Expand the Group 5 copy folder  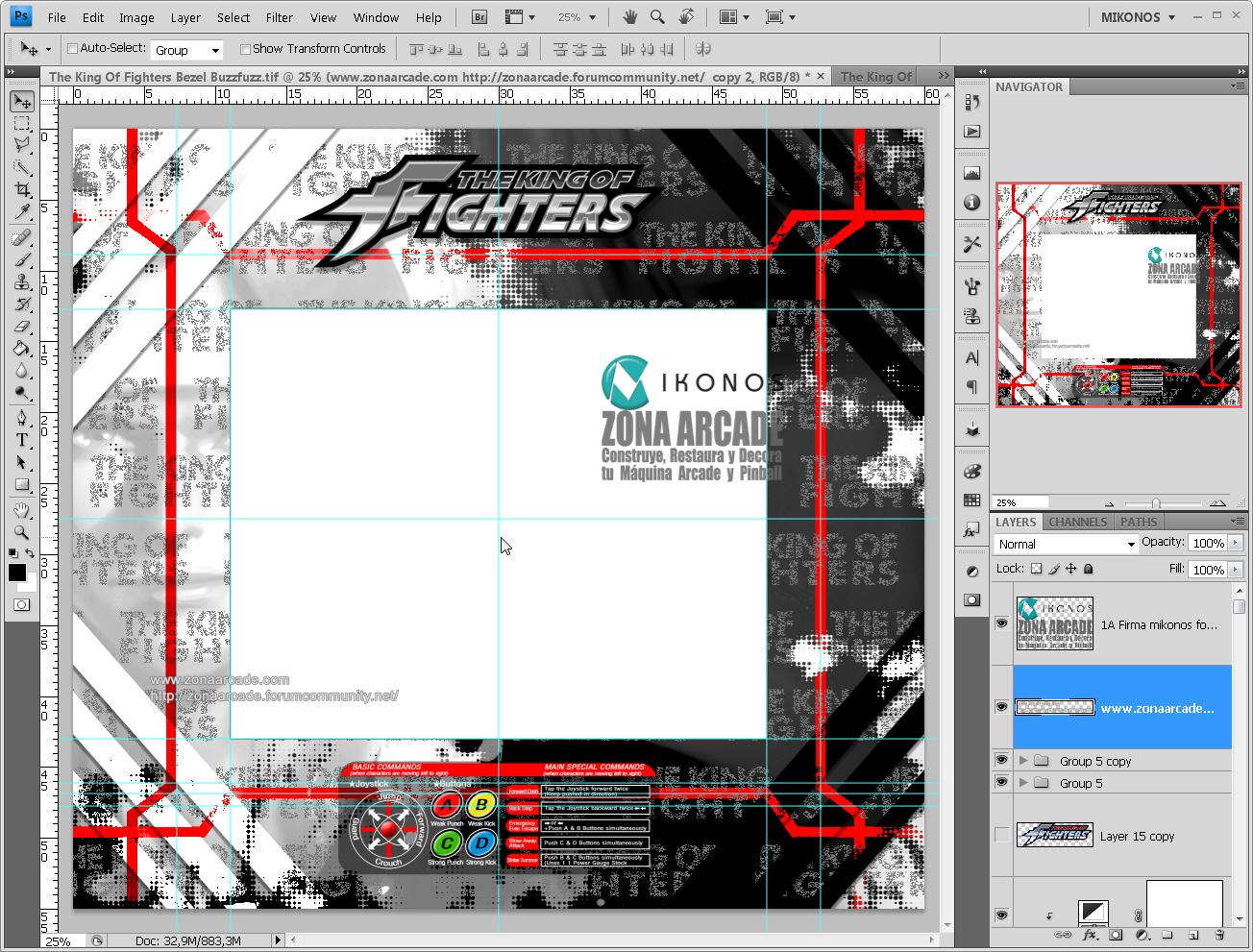pos(1023,761)
